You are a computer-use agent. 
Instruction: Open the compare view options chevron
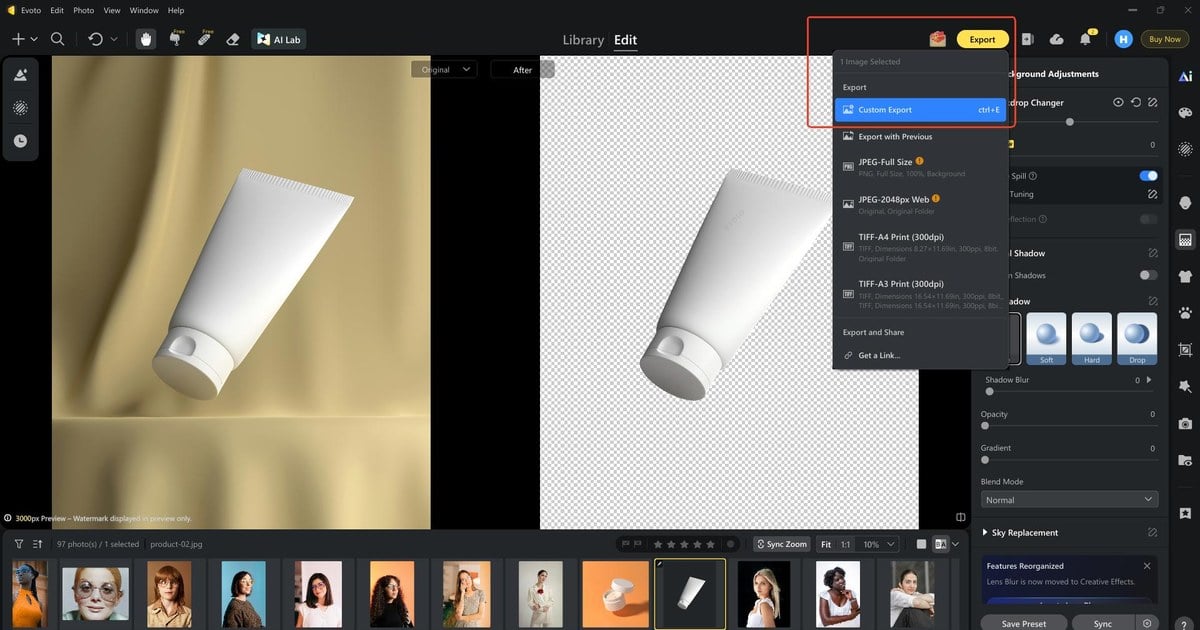pyautogui.click(x=956, y=544)
